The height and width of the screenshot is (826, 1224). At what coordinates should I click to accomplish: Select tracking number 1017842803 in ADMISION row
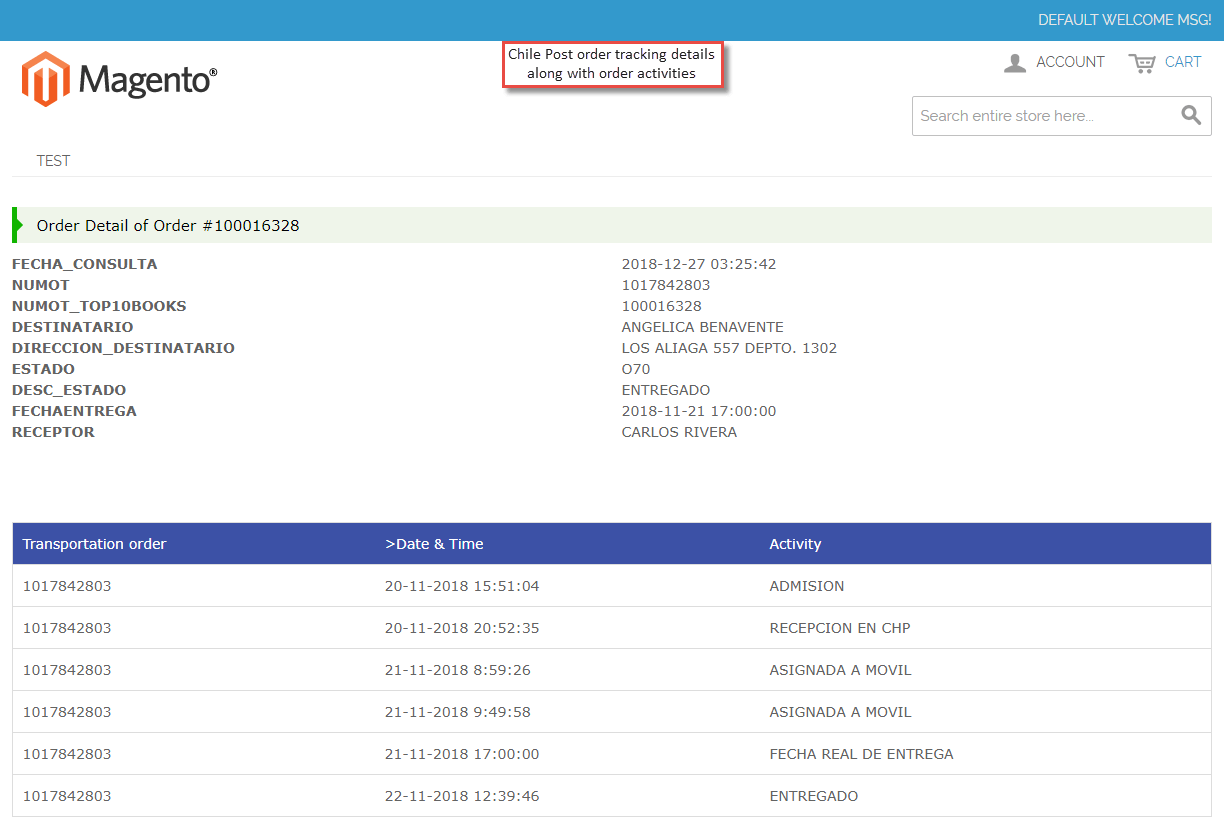coord(67,586)
